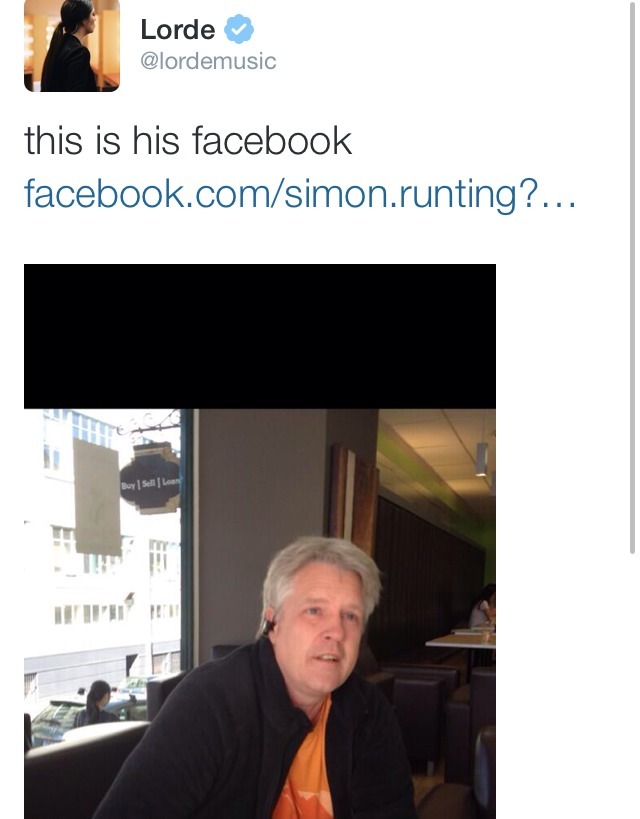Click the white table in photo background
Viewport: 640px width, 819px height.
[x=461, y=641]
